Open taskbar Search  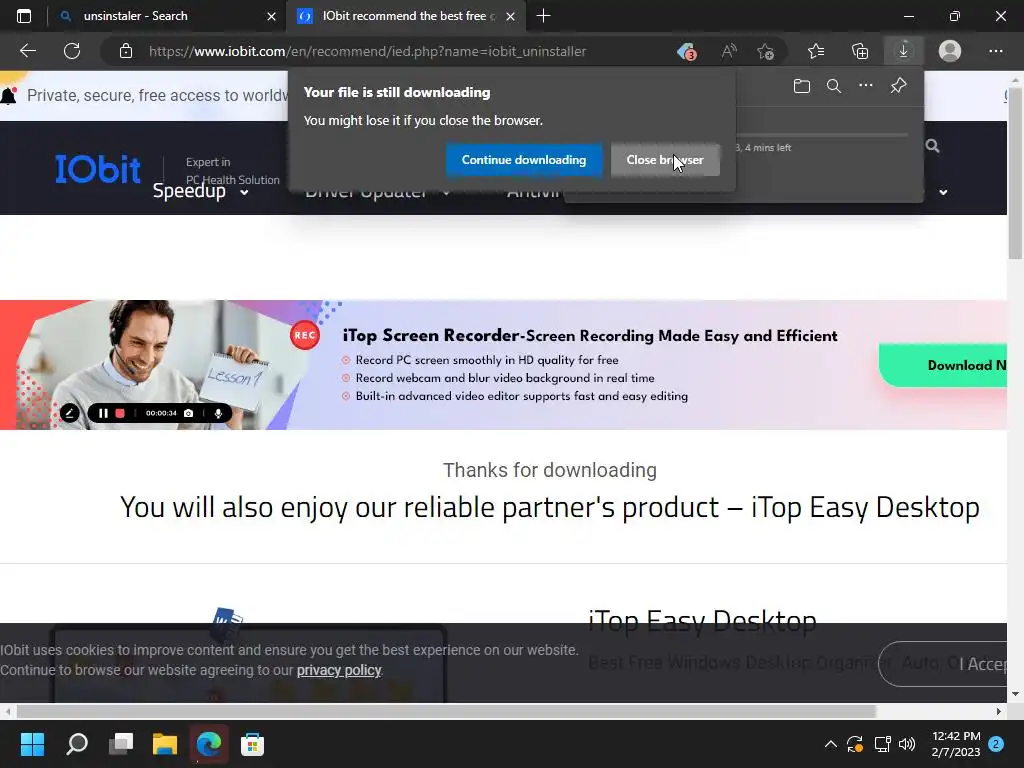(77, 744)
